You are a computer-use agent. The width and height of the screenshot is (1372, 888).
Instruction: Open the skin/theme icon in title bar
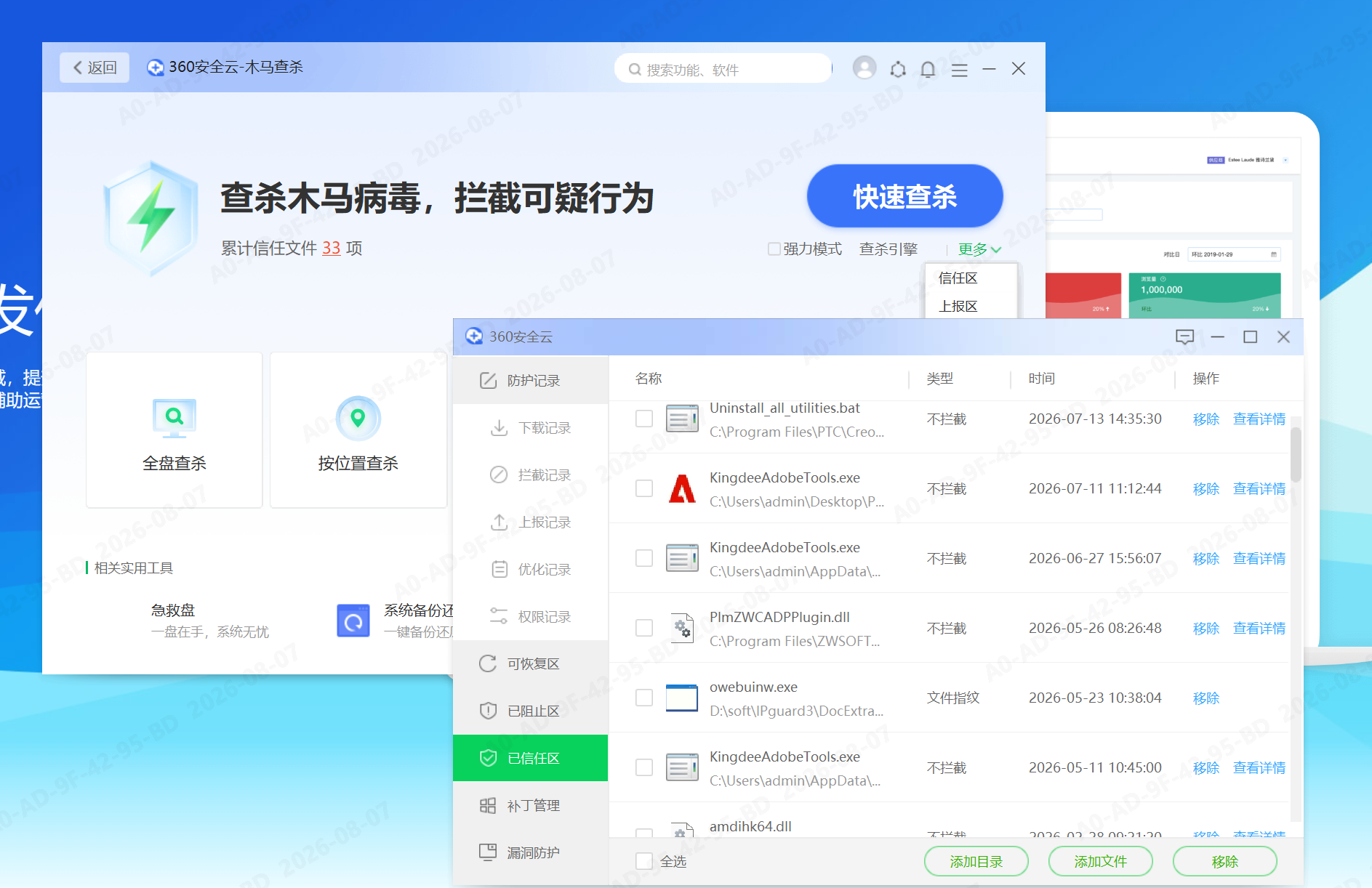click(898, 69)
